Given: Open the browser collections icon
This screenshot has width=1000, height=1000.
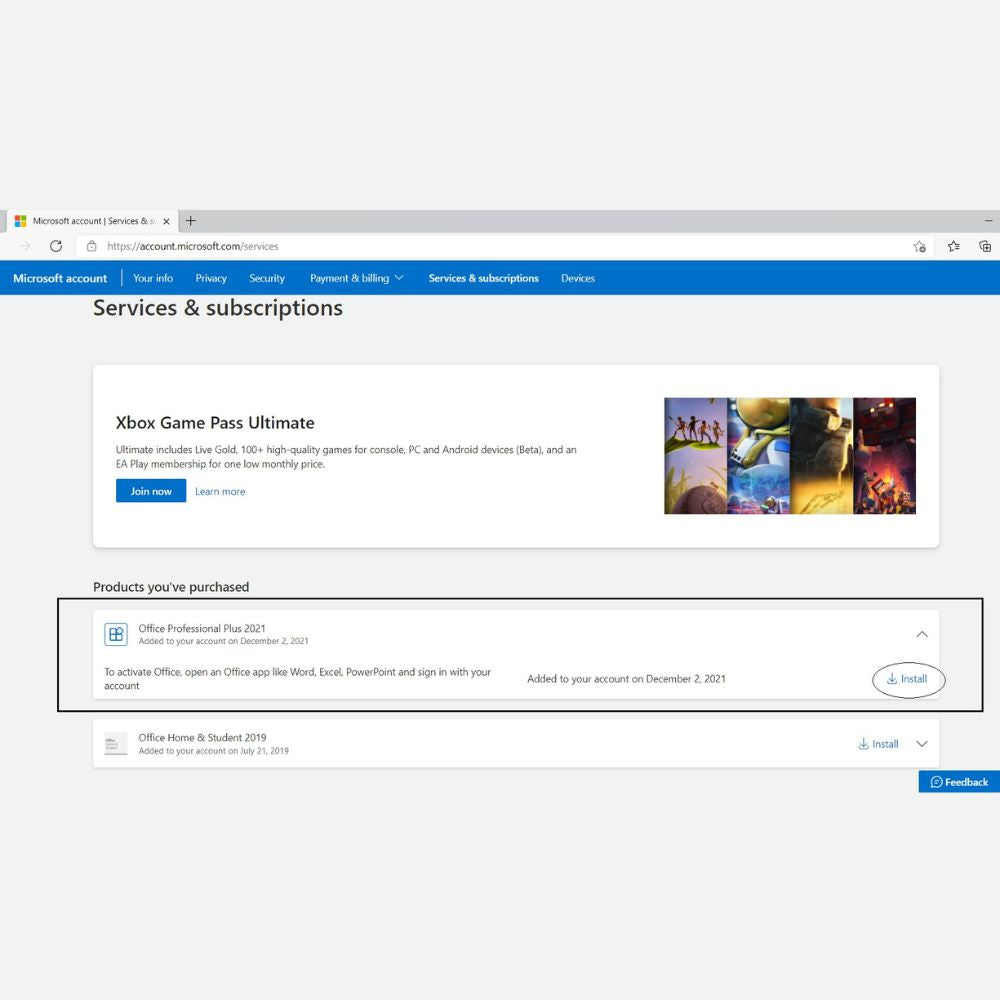Looking at the screenshot, I should 985,246.
